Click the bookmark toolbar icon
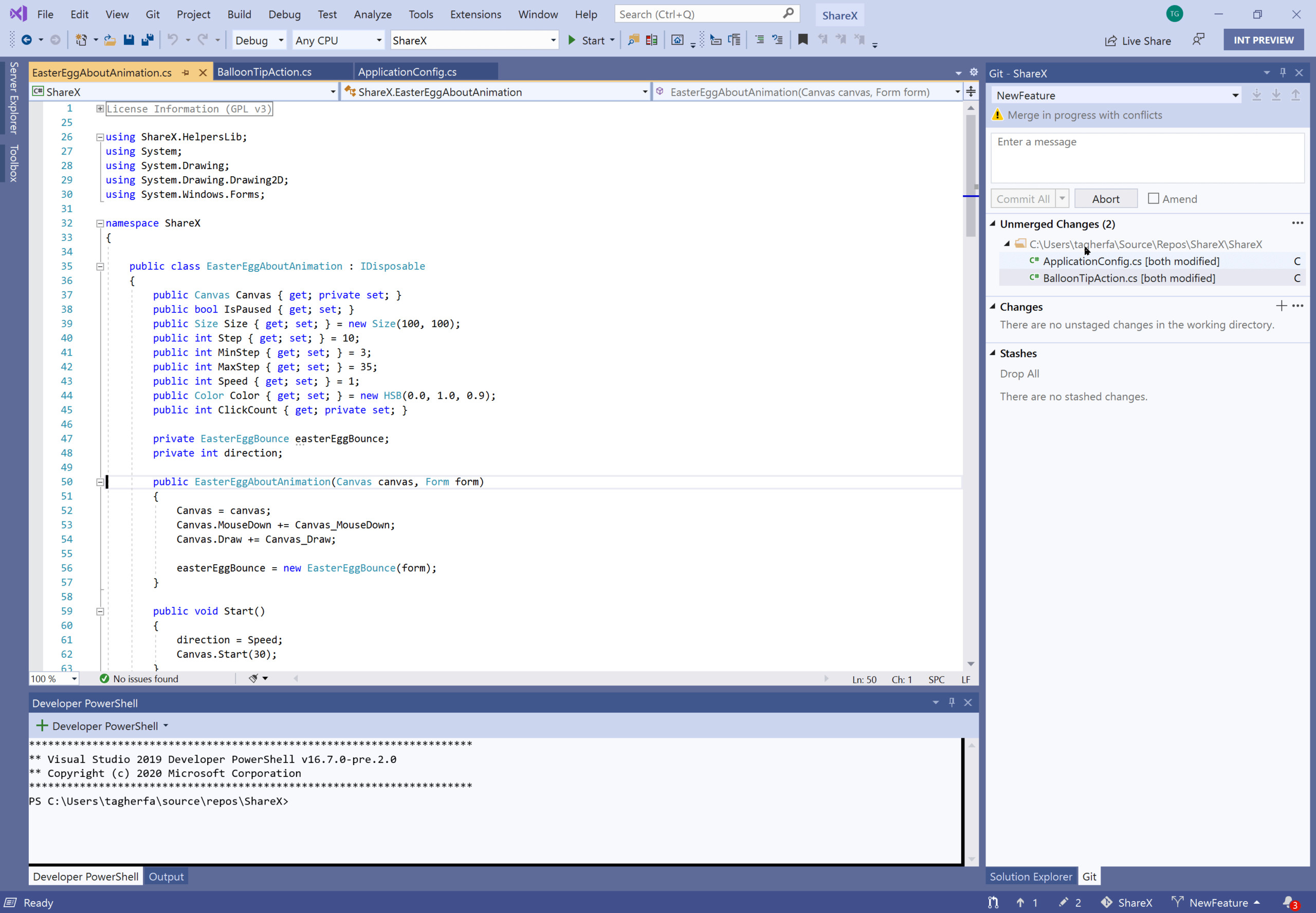1316x913 pixels. [802, 40]
